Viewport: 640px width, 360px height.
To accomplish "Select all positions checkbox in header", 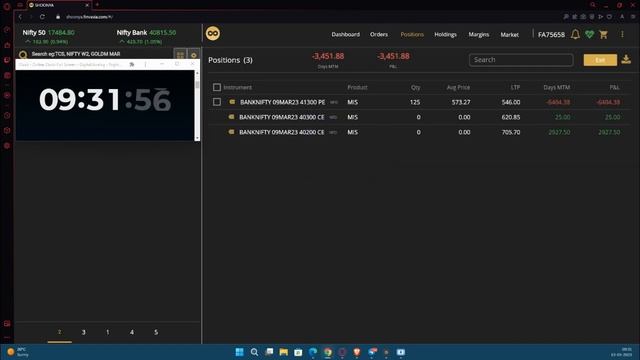I will 217,87.
